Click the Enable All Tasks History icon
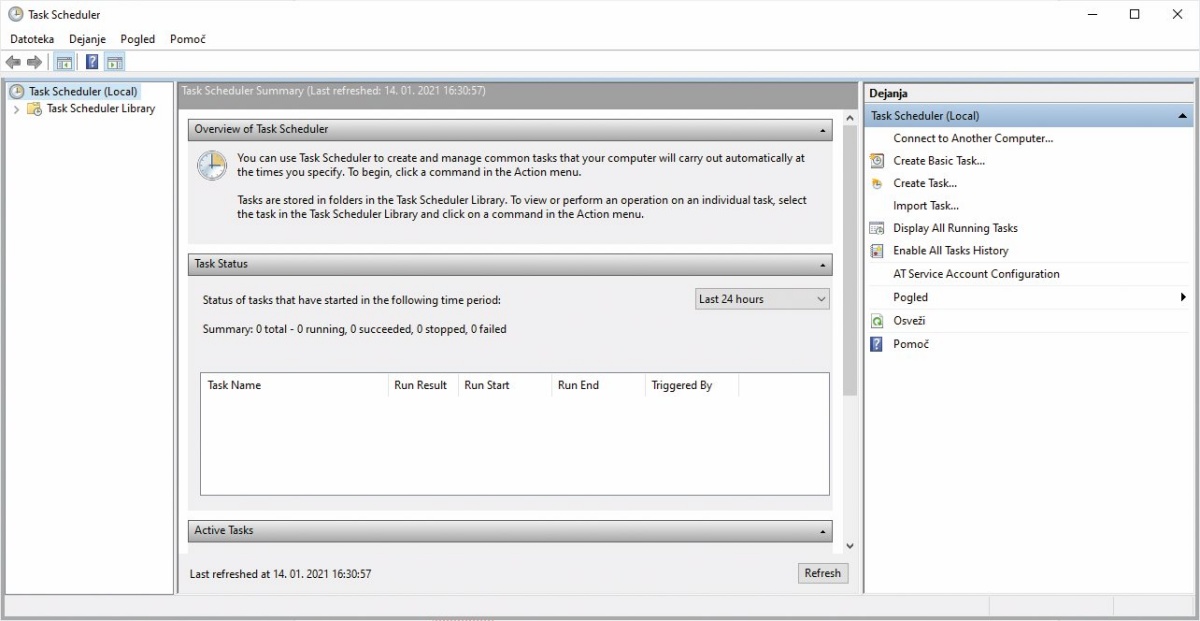This screenshot has height=621, width=1200. [877, 251]
